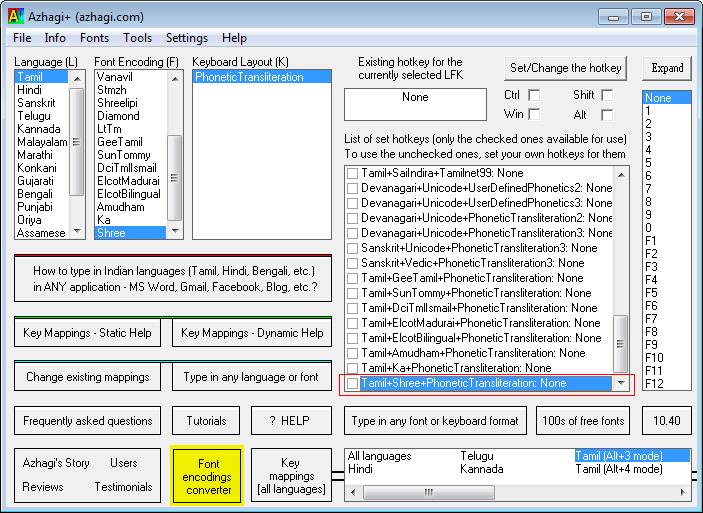This screenshot has height=513, width=703.
Task: Check Tamil+Amudham+PhoneticTransliteration entry
Action: click(x=352, y=353)
